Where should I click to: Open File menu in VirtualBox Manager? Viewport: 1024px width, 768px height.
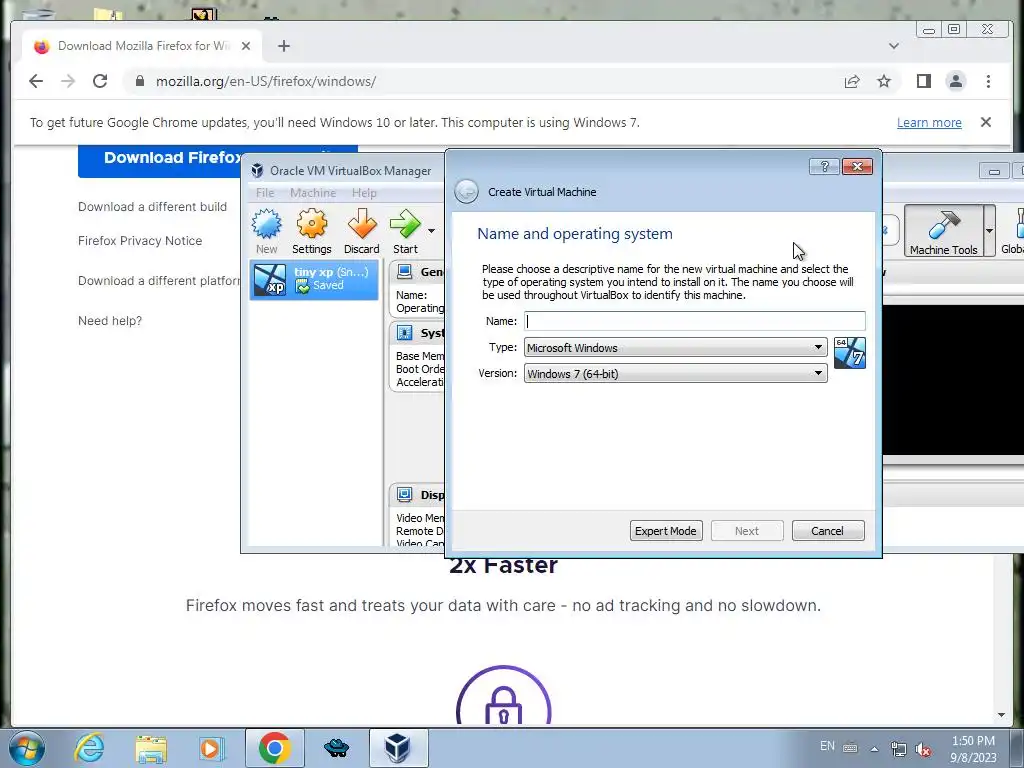point(264,193)
